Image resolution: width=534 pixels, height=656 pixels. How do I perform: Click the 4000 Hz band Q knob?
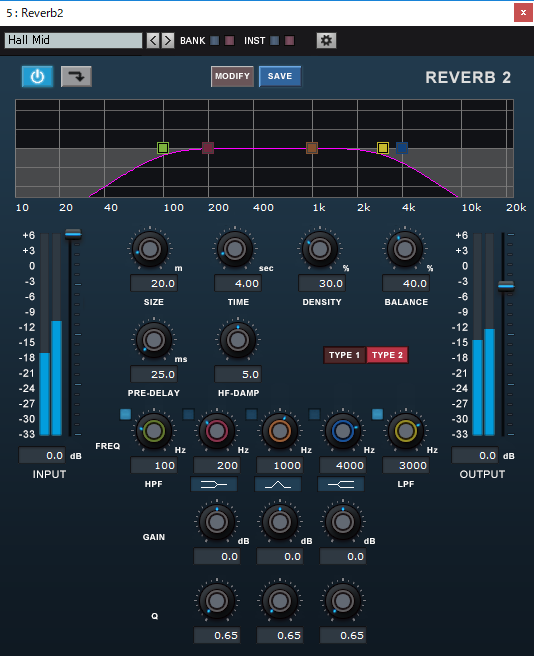point(342,601)
